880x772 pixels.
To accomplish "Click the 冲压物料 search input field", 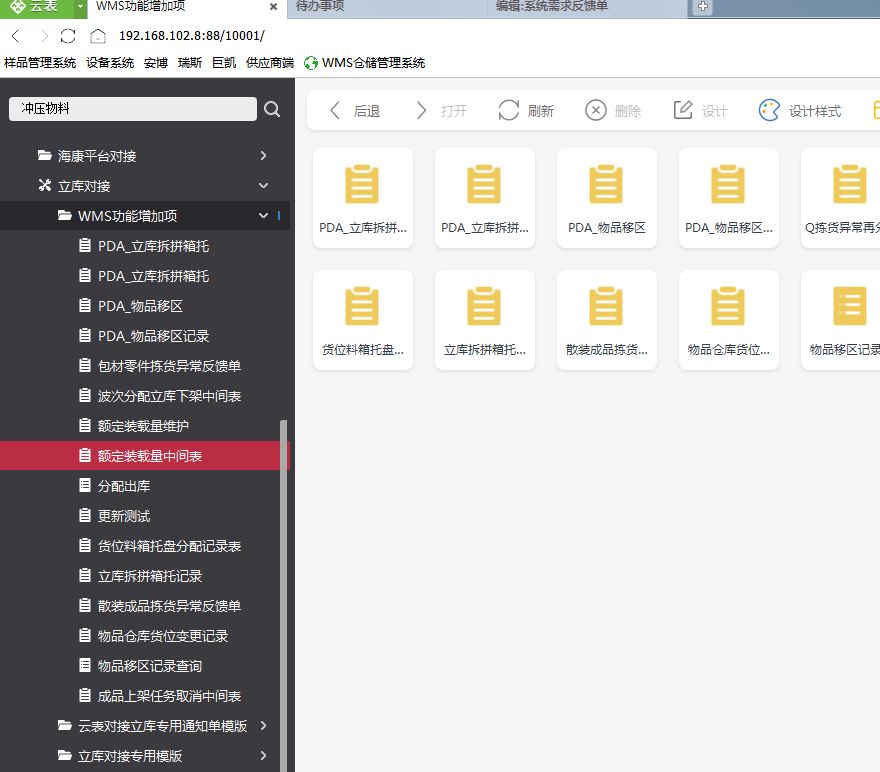I will [x=133, y=109].
